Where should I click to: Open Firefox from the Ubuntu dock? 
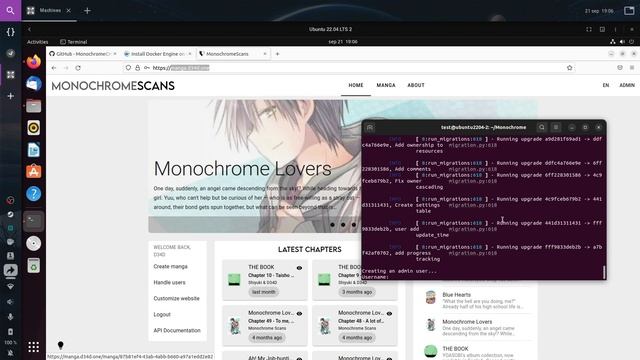[33, 62]
